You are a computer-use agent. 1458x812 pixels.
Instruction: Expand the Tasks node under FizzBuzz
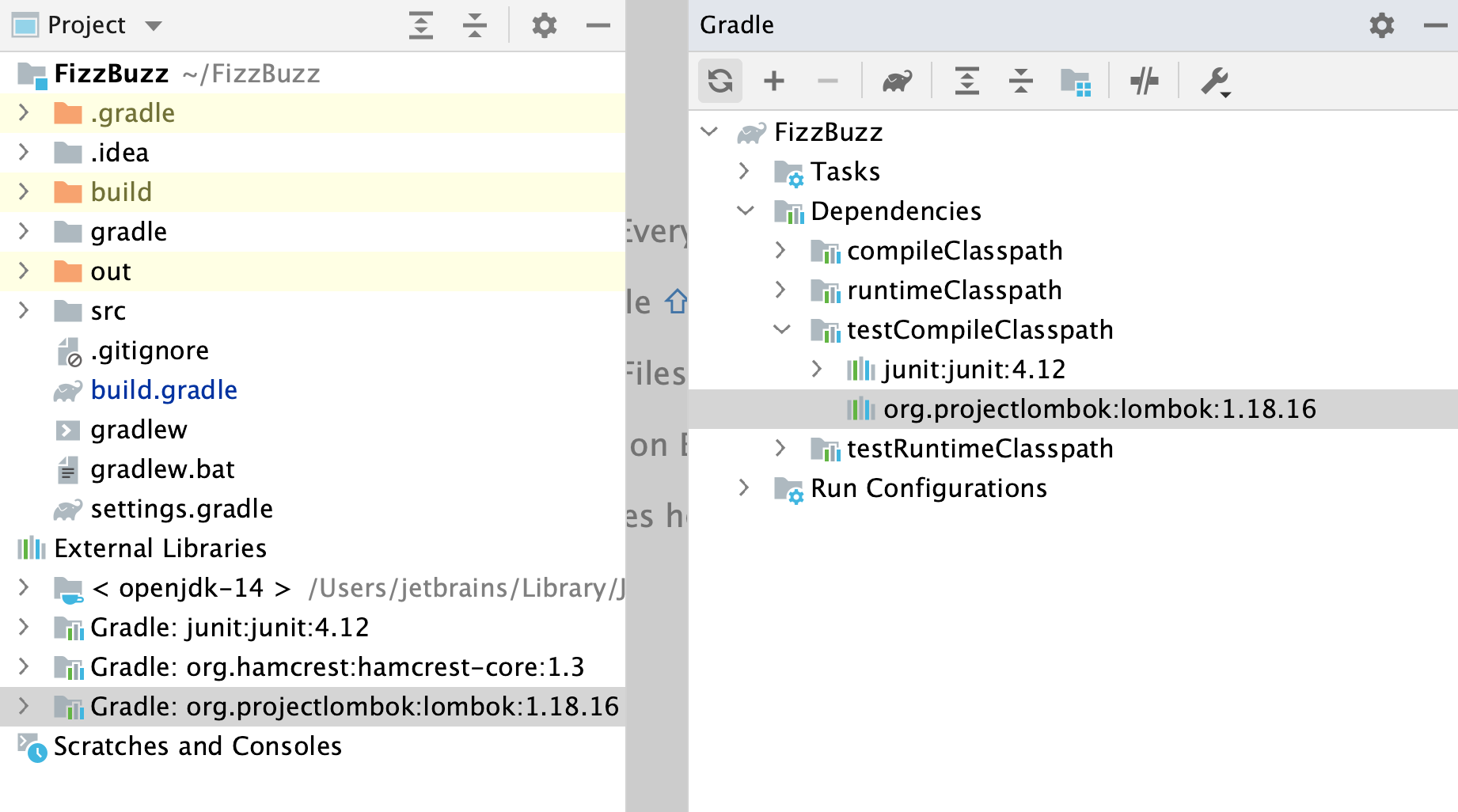pos(745,171)
